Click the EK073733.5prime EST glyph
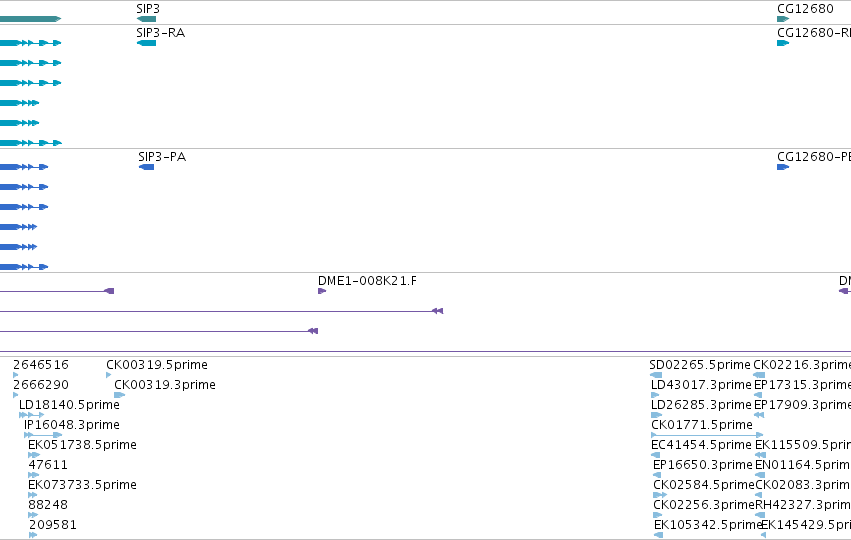The image size is (851, 540). (33, 495)
